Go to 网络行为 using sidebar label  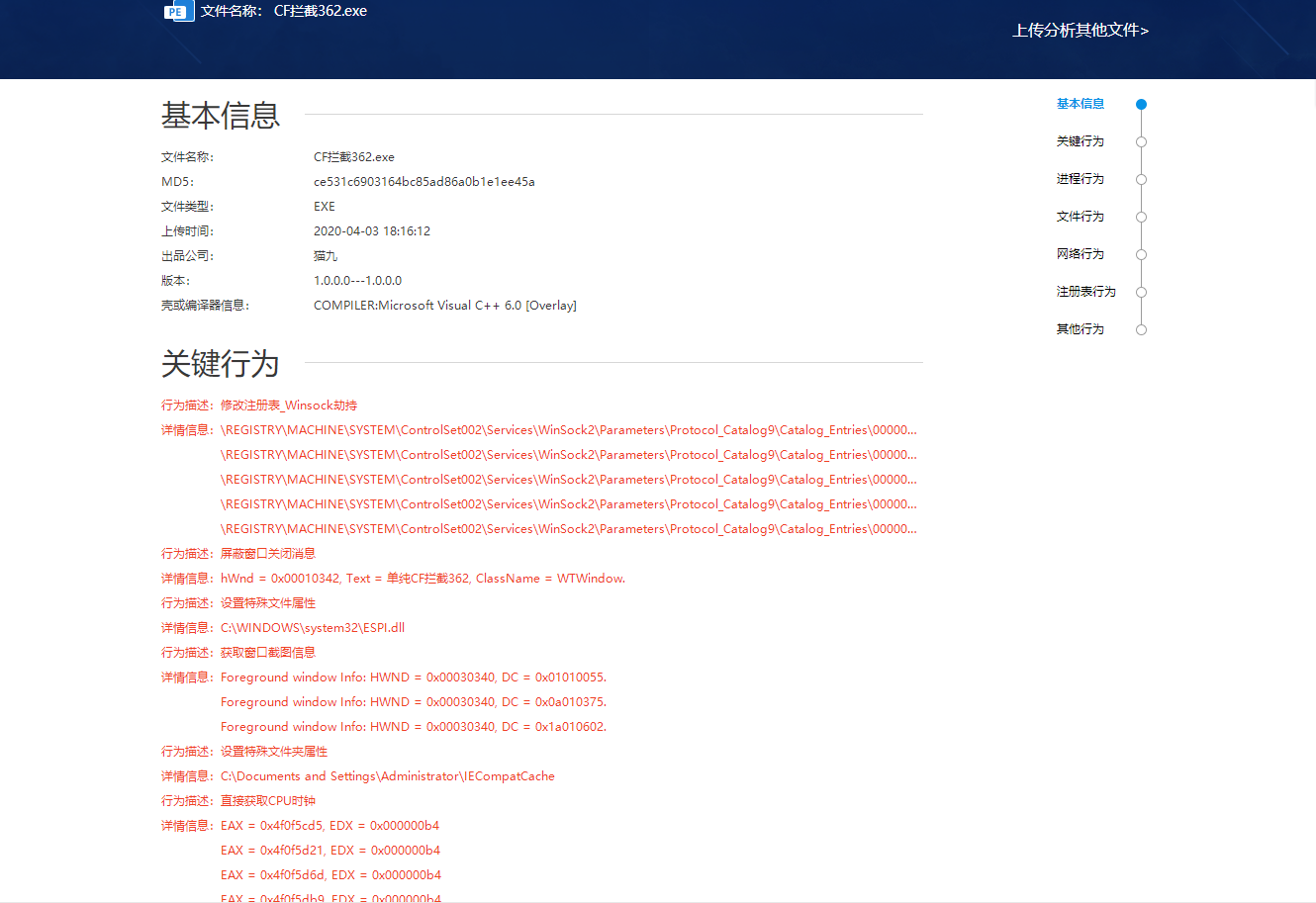(1080, 254)
